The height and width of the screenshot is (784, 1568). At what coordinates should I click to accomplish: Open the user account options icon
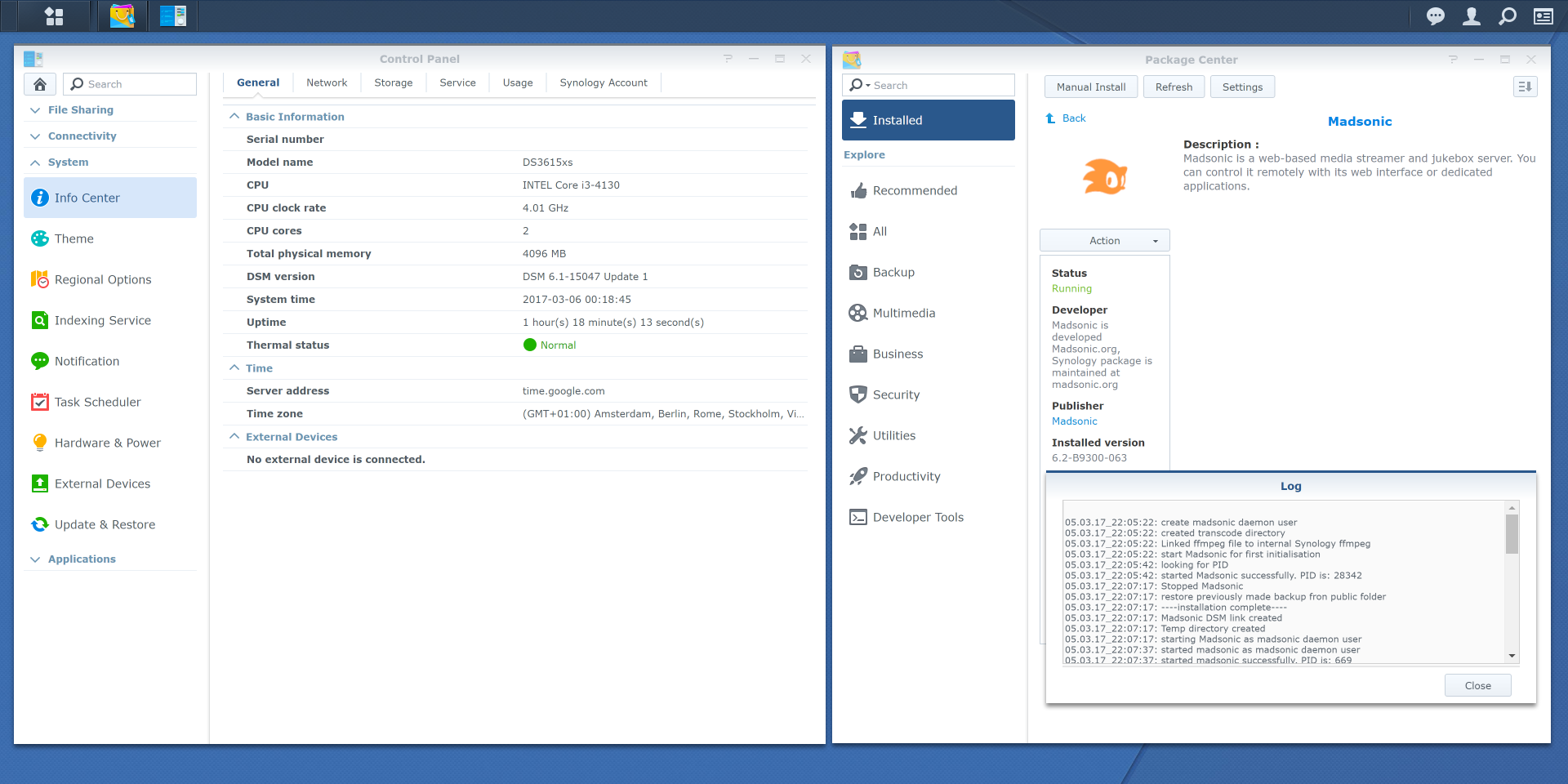pos(1471,16)
